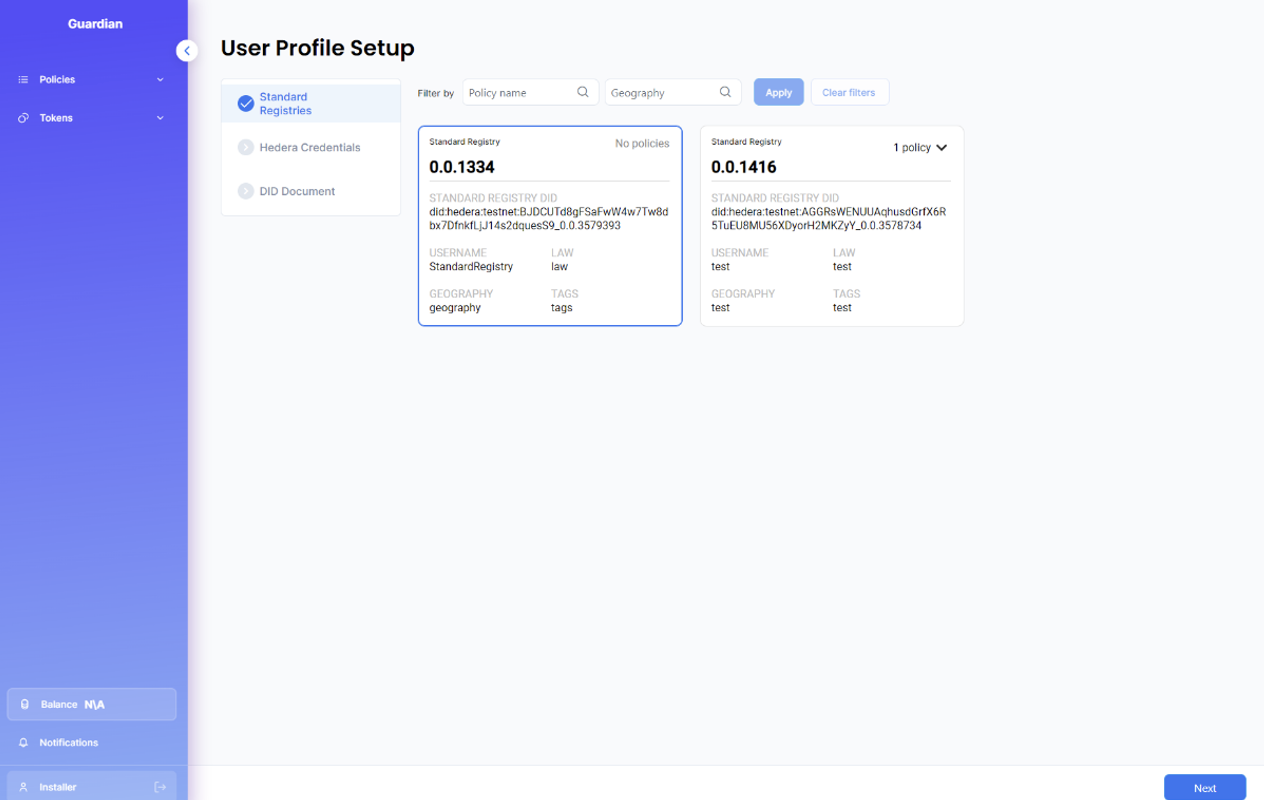Click the Hedera Credentials step indicator circle

point(245,148)
